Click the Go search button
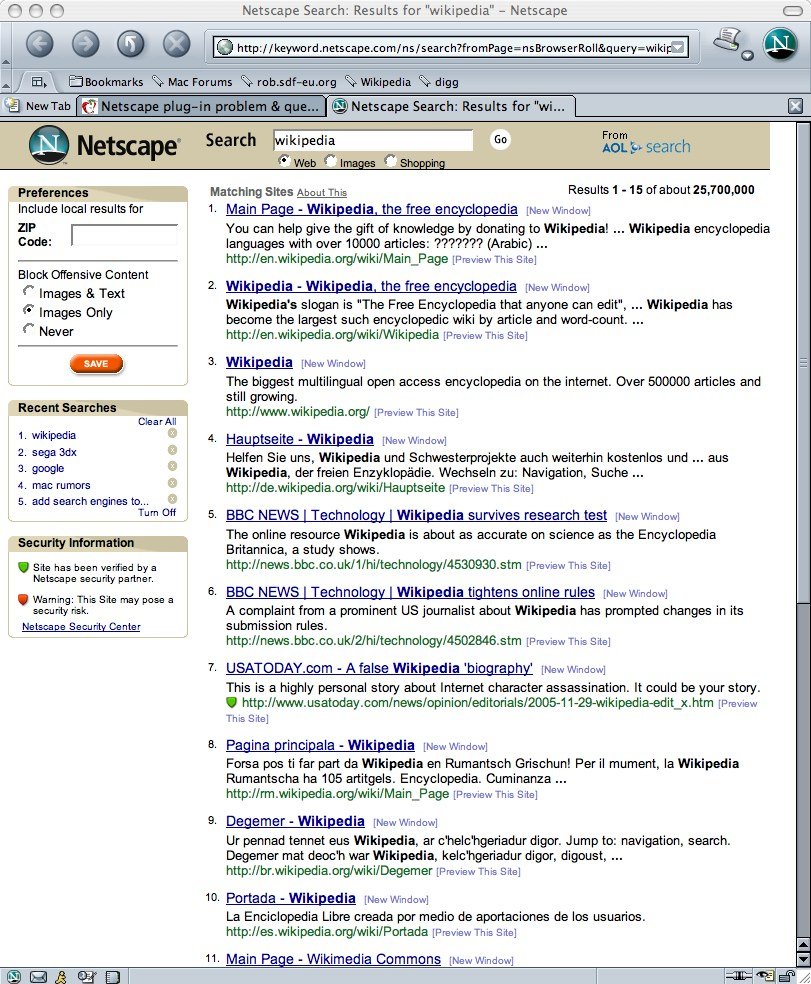Viewport: 811px width, 984px height. [x=500, y=139]
